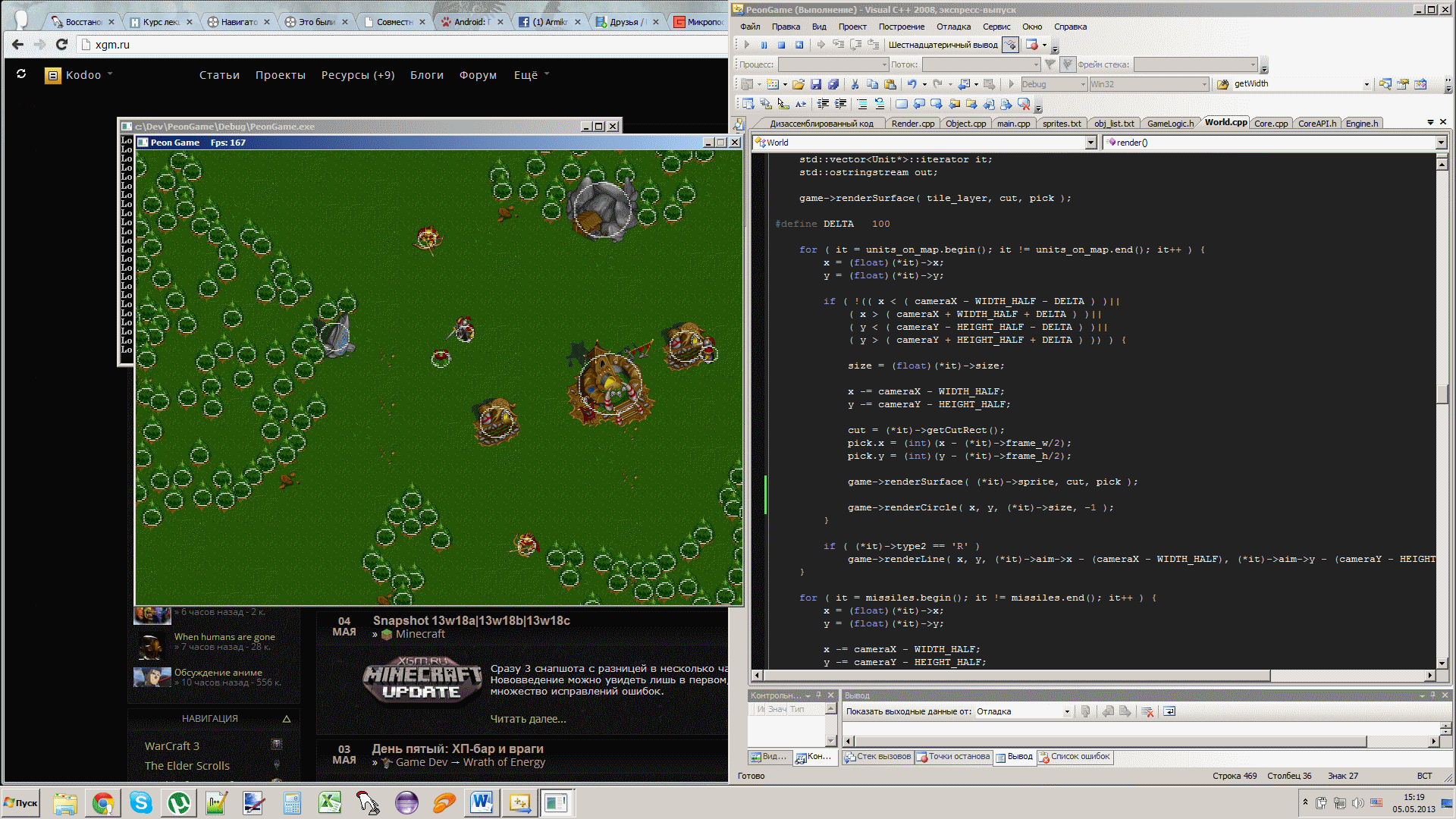
Task: Toggle bookmark on the current line
Action: tap(902, 104)
